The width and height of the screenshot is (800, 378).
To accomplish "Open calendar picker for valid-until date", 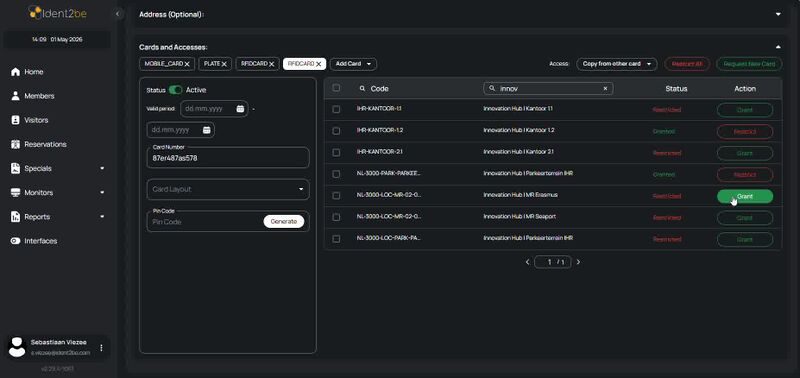I will tap(207, 130).
